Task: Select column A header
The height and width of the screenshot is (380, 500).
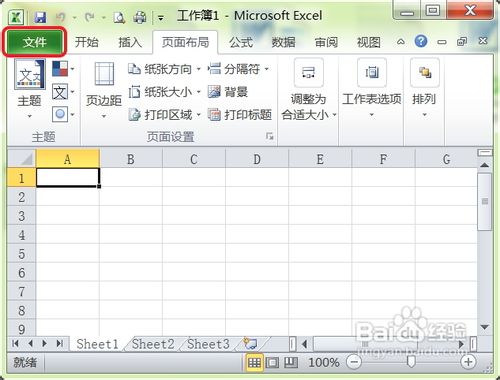Action: tap(68, 159)
